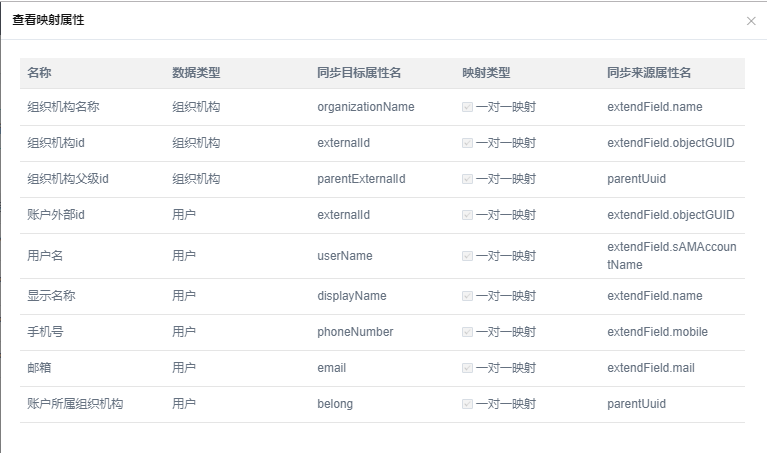Toggle 一对一映射 checkbox in 组织机构id row
This screenshot has width=767, height=453.
click(468, 143)
